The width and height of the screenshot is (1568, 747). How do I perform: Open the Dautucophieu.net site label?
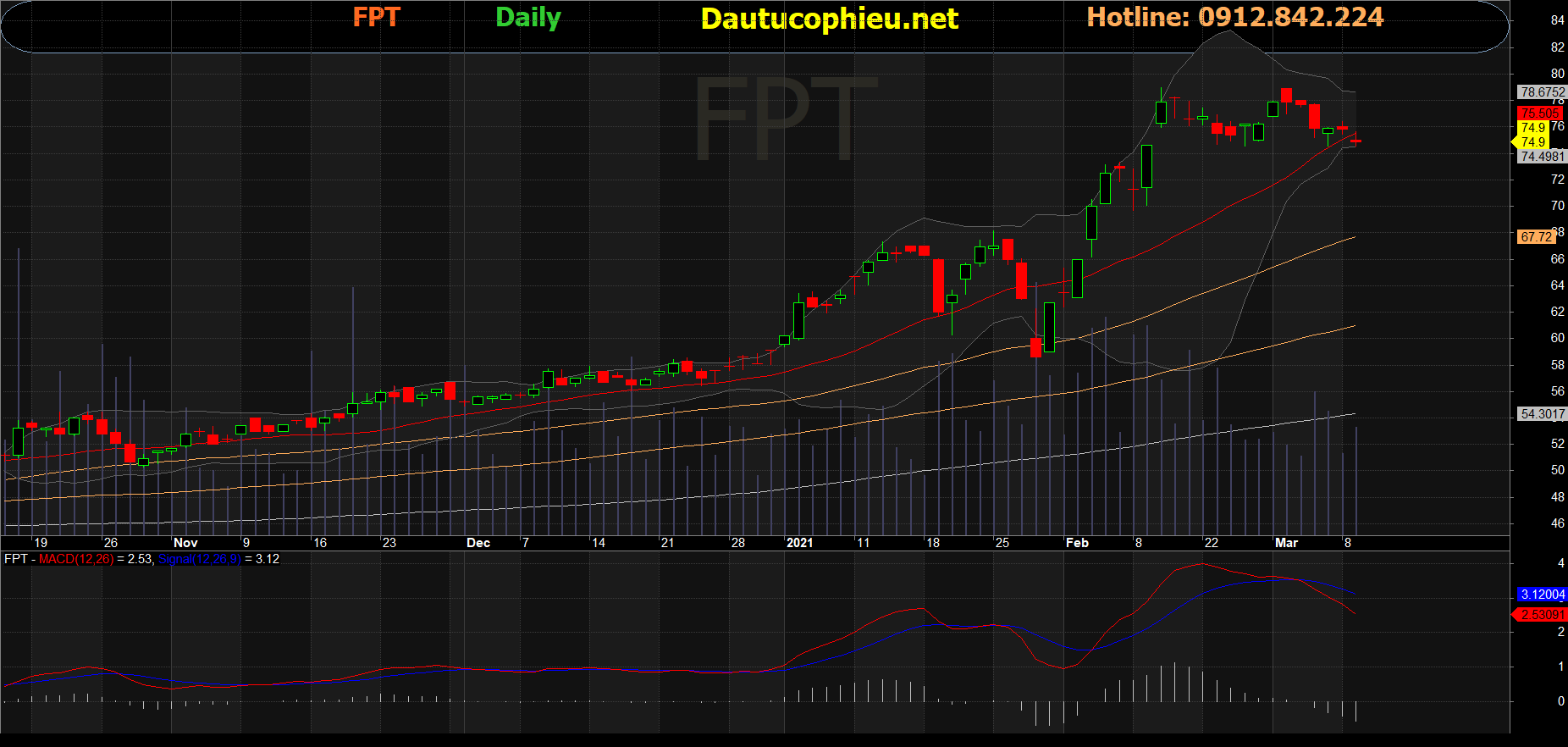click(830, 19)
